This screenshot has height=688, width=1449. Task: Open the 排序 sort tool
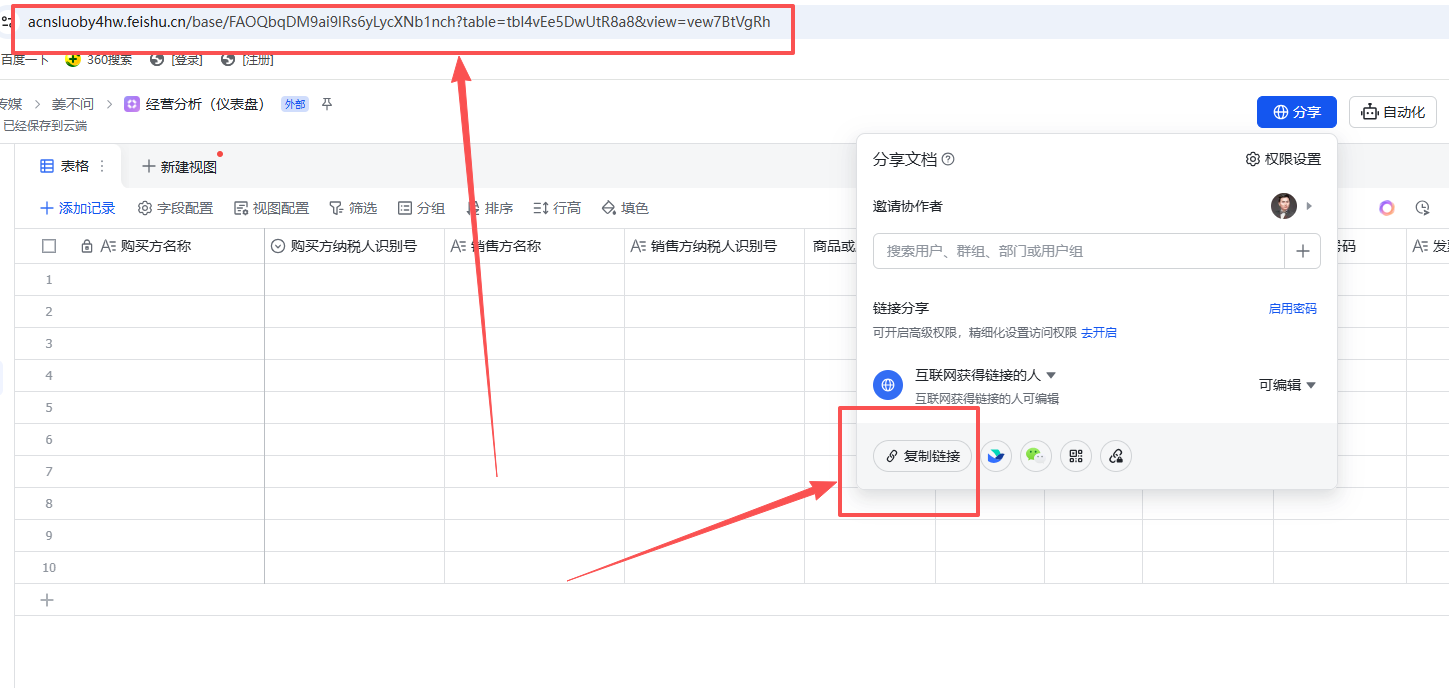490,208
